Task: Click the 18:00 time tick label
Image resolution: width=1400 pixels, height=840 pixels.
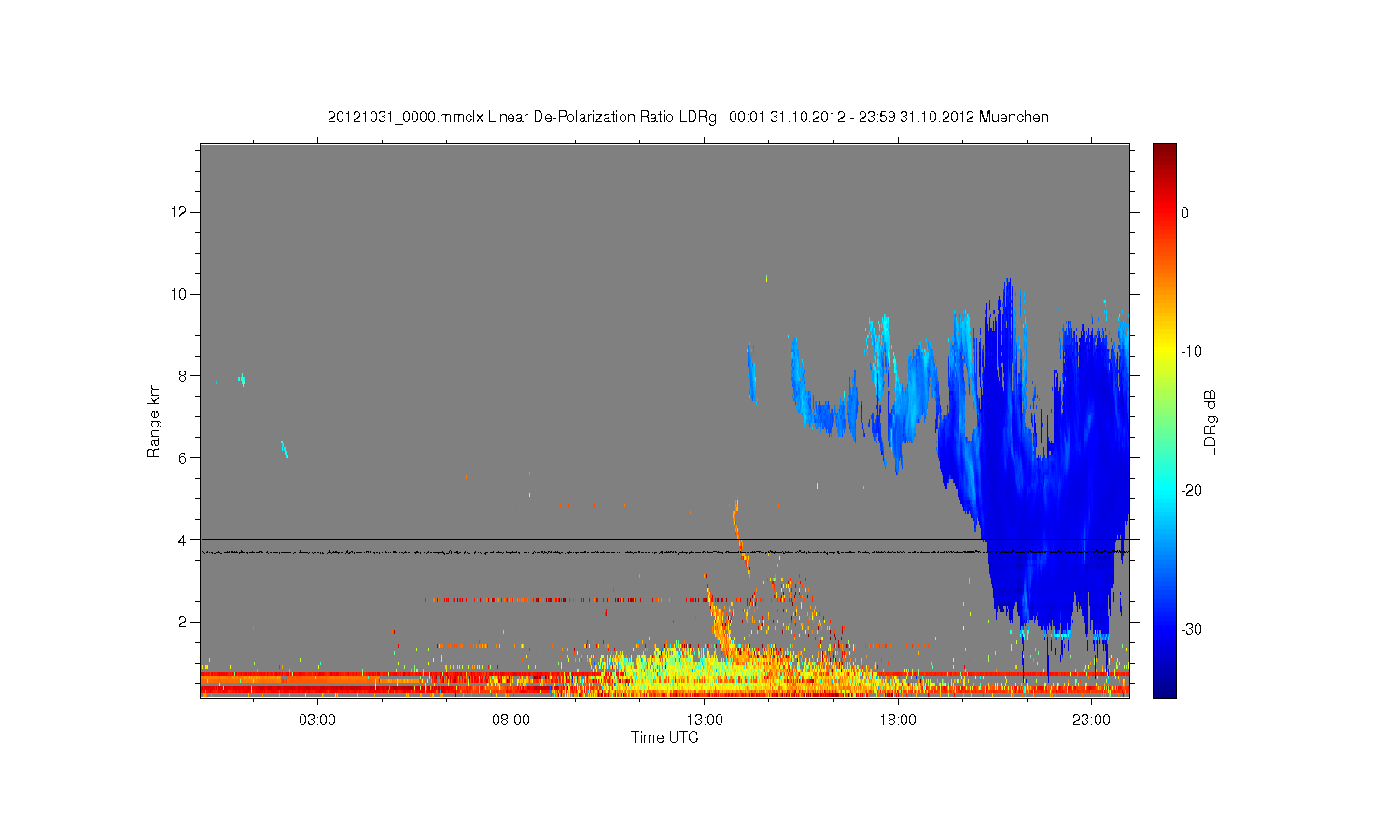Action: pos(898,721)
